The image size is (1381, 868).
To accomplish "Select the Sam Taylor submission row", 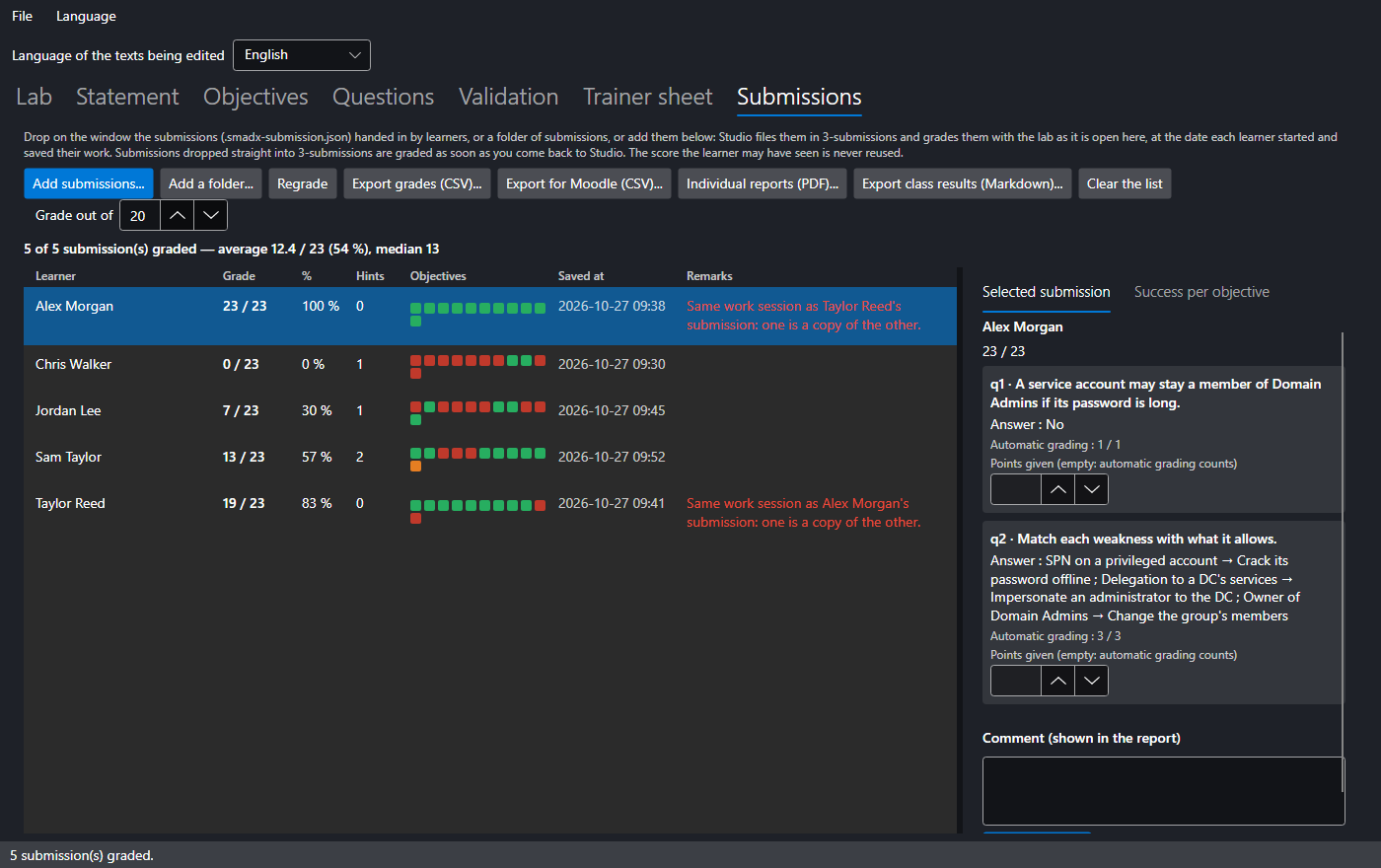I will [490, 461].
